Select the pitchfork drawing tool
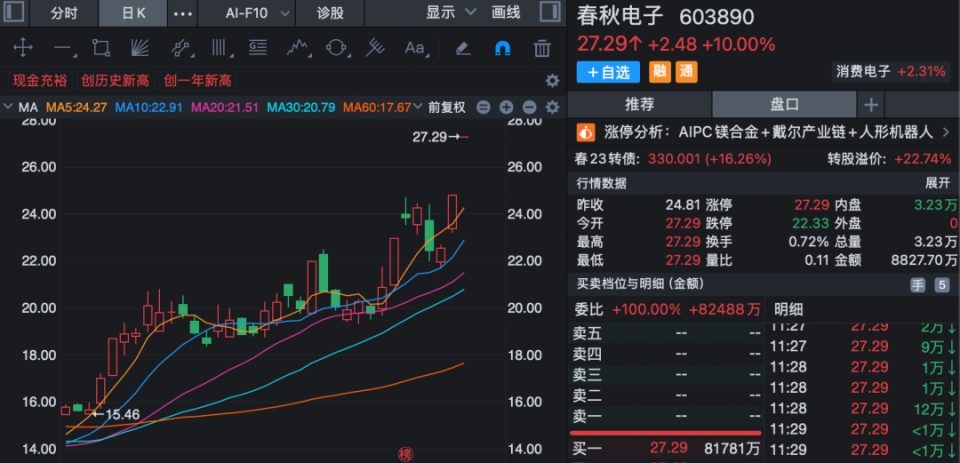 pyautogui.click(x=375, y=47)
